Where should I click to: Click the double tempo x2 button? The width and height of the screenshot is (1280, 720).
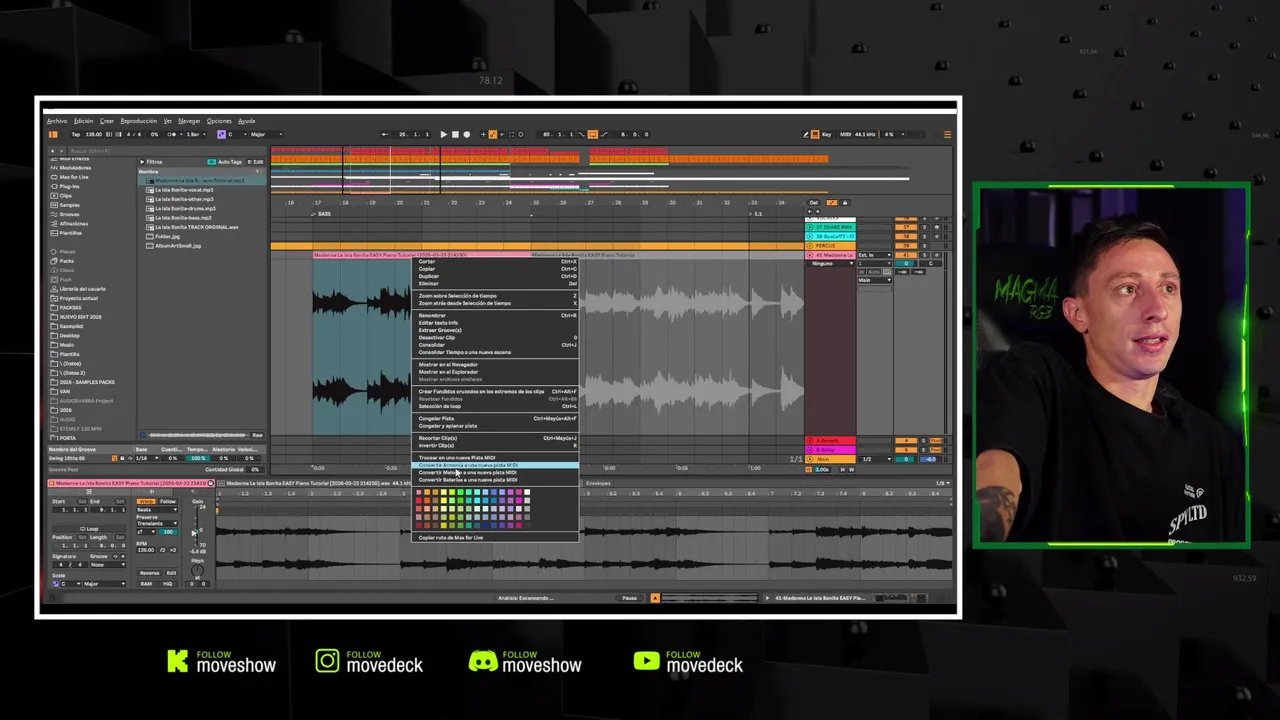pos(173,550)
